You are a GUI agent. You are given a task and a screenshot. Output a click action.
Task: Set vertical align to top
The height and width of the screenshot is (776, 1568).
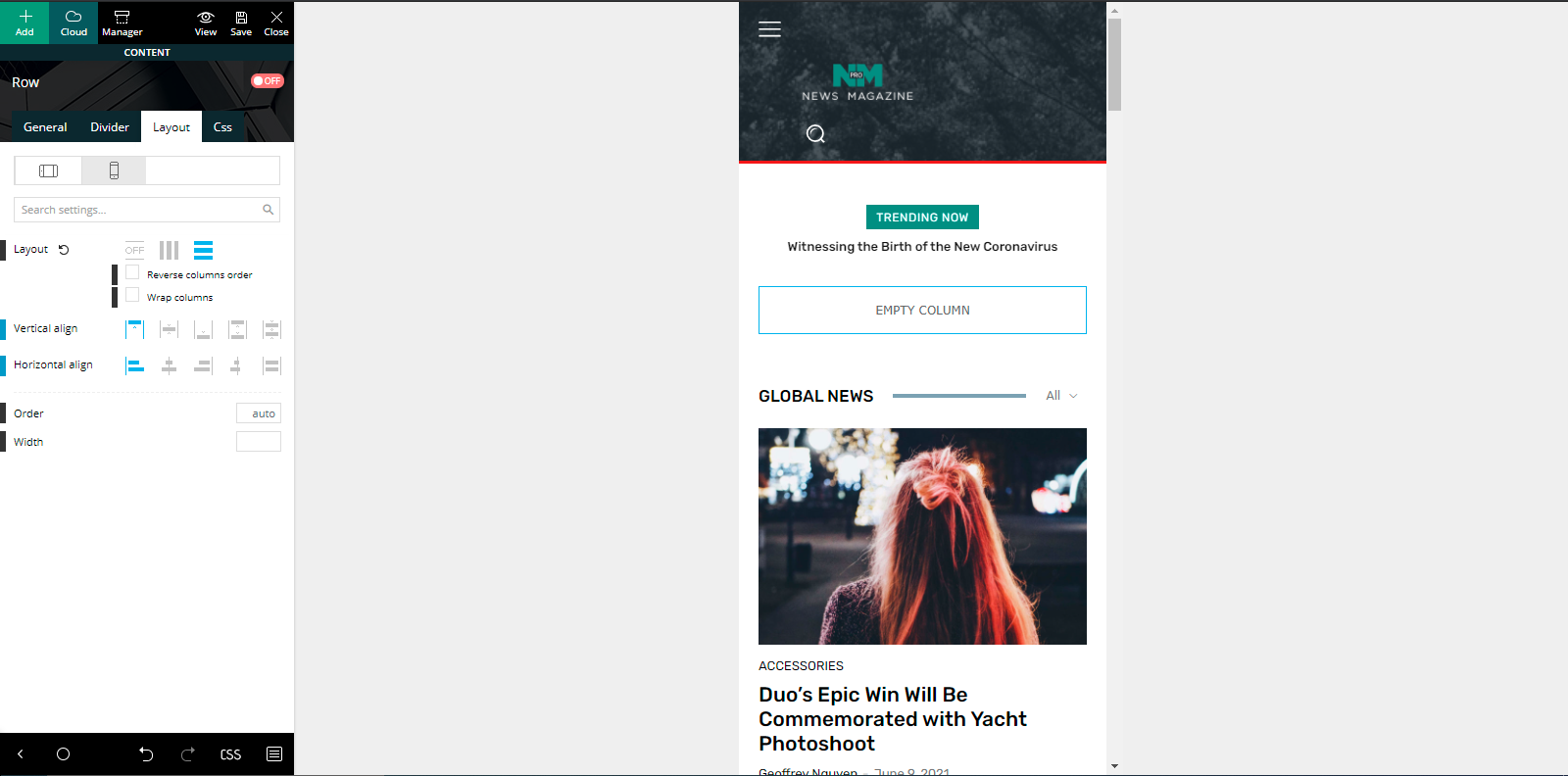coord(135,329)
